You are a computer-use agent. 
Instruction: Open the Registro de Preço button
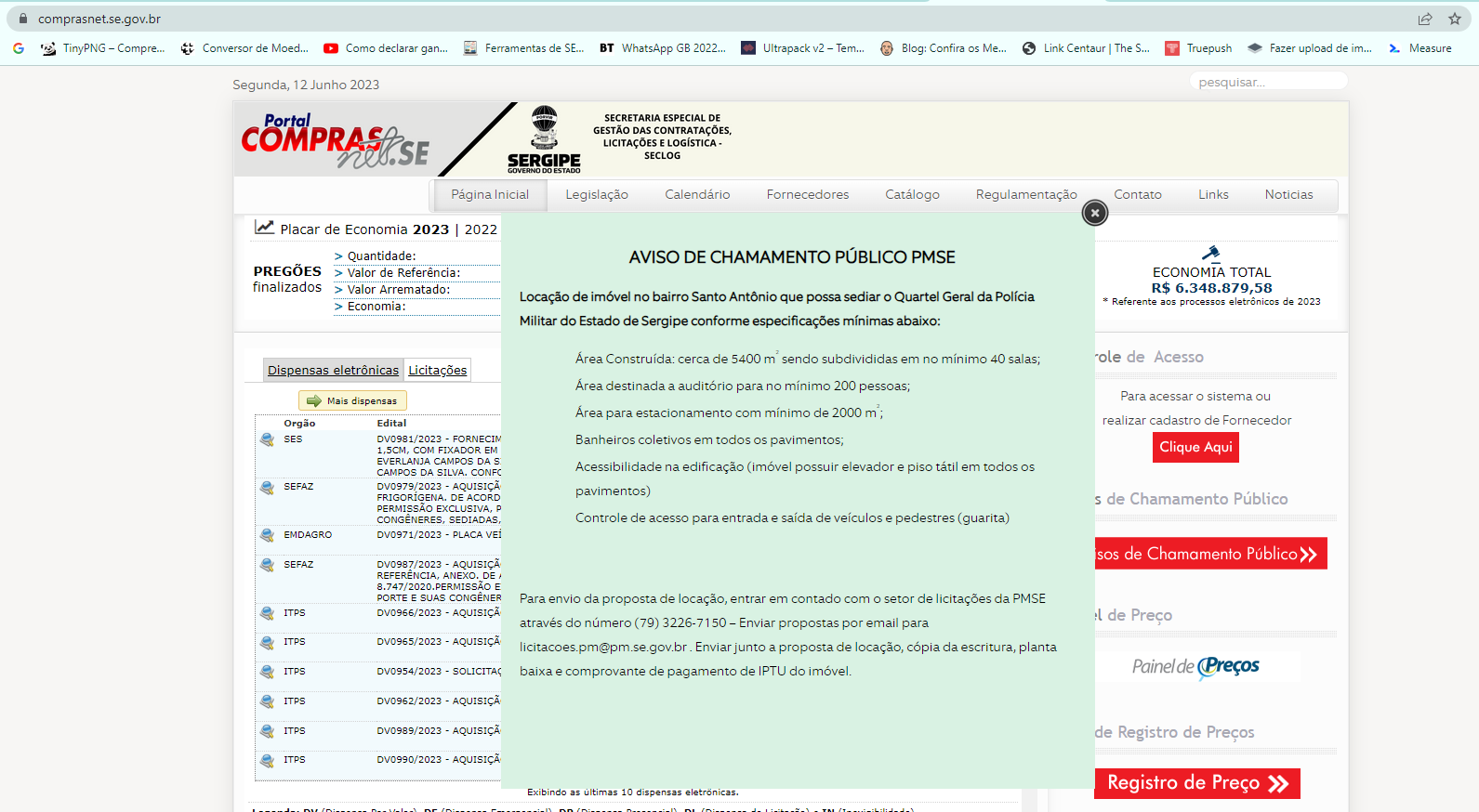click(x=1196, y=783)
